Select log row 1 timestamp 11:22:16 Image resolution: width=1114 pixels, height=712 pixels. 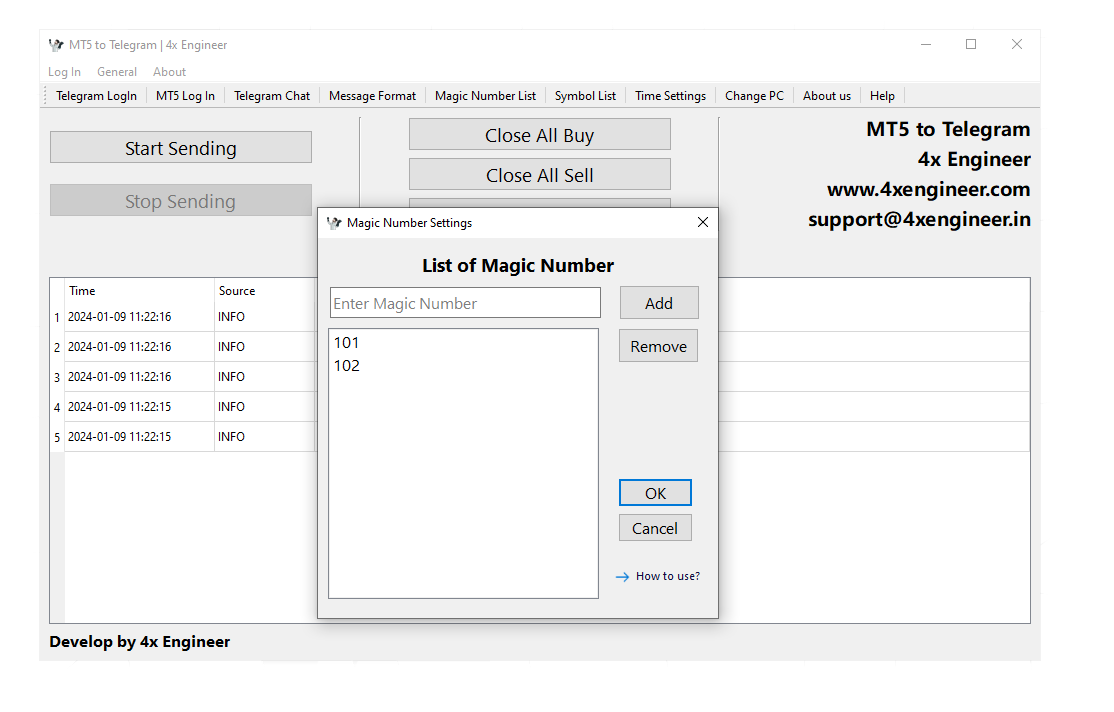pyautogui.click(x=119, y=317)
